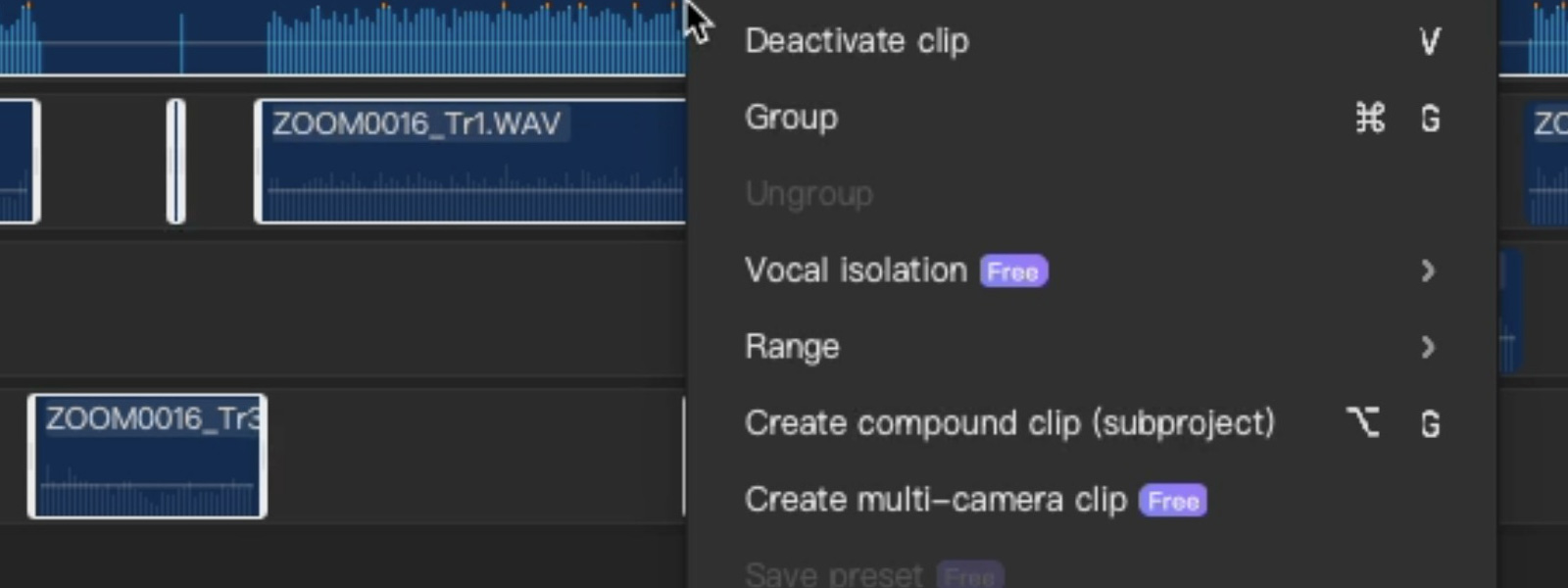
Task: Click the Free badge on Create multi-camera clip
Action: [x=1172, y=501]
